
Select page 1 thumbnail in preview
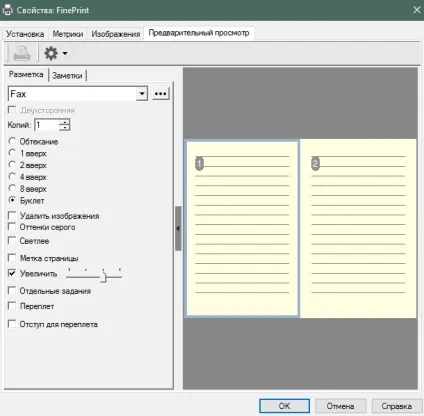tap(242, 228)
